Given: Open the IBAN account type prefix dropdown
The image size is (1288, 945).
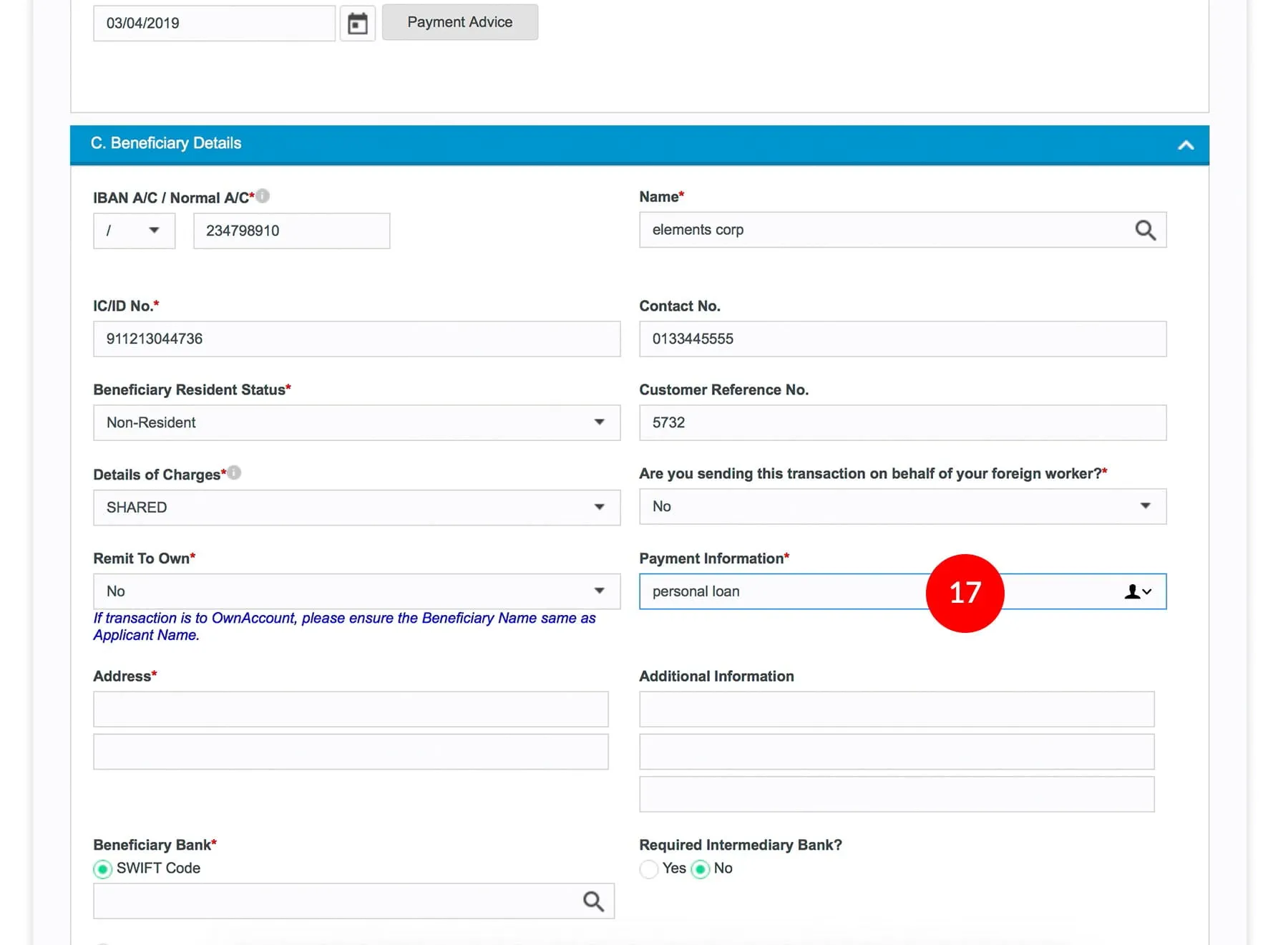Looking at the screenshot, I should [134, 231].
